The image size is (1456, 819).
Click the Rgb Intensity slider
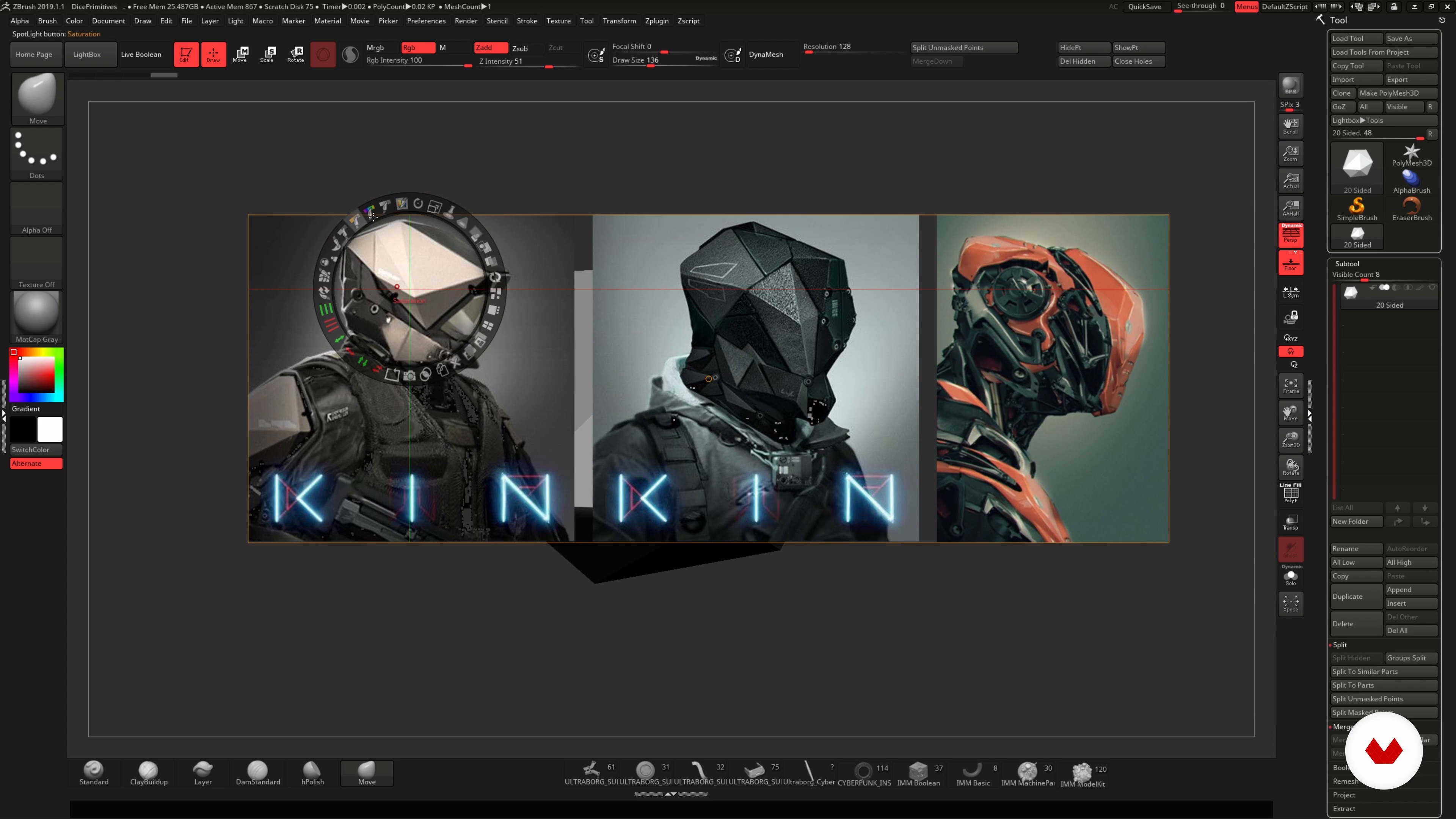[x=419, y=61]
